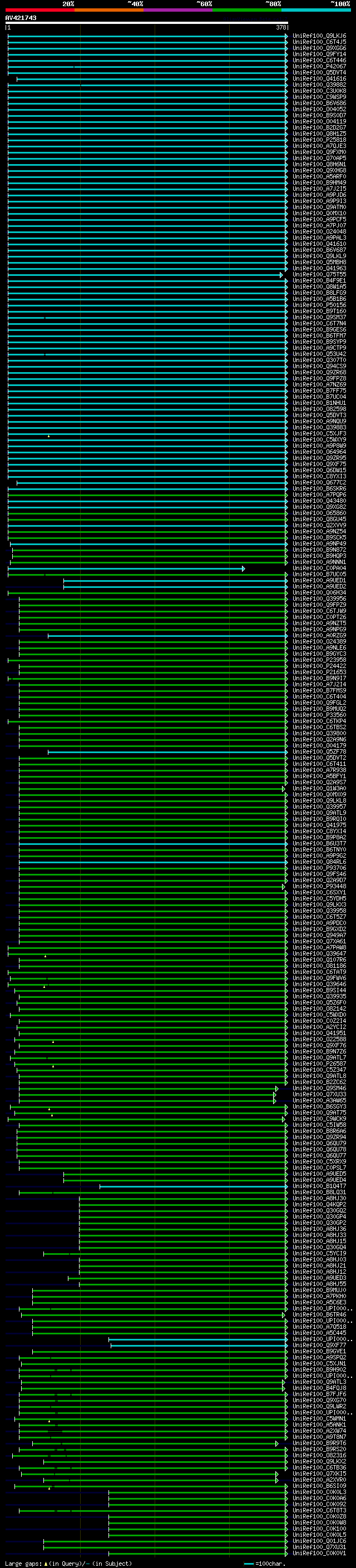Click the UniRef100_Q1W3A0 label
This screenshot has height=1568, width=356.
319,788
